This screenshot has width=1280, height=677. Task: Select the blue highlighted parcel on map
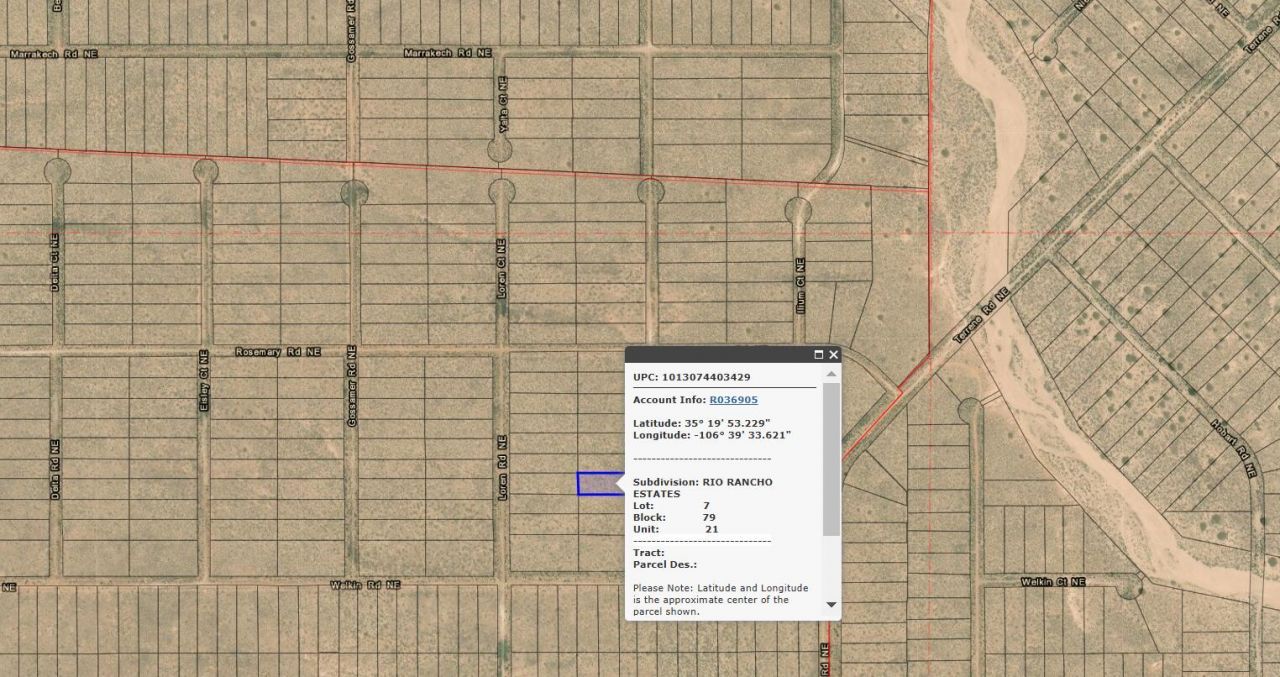pos(597,484)
